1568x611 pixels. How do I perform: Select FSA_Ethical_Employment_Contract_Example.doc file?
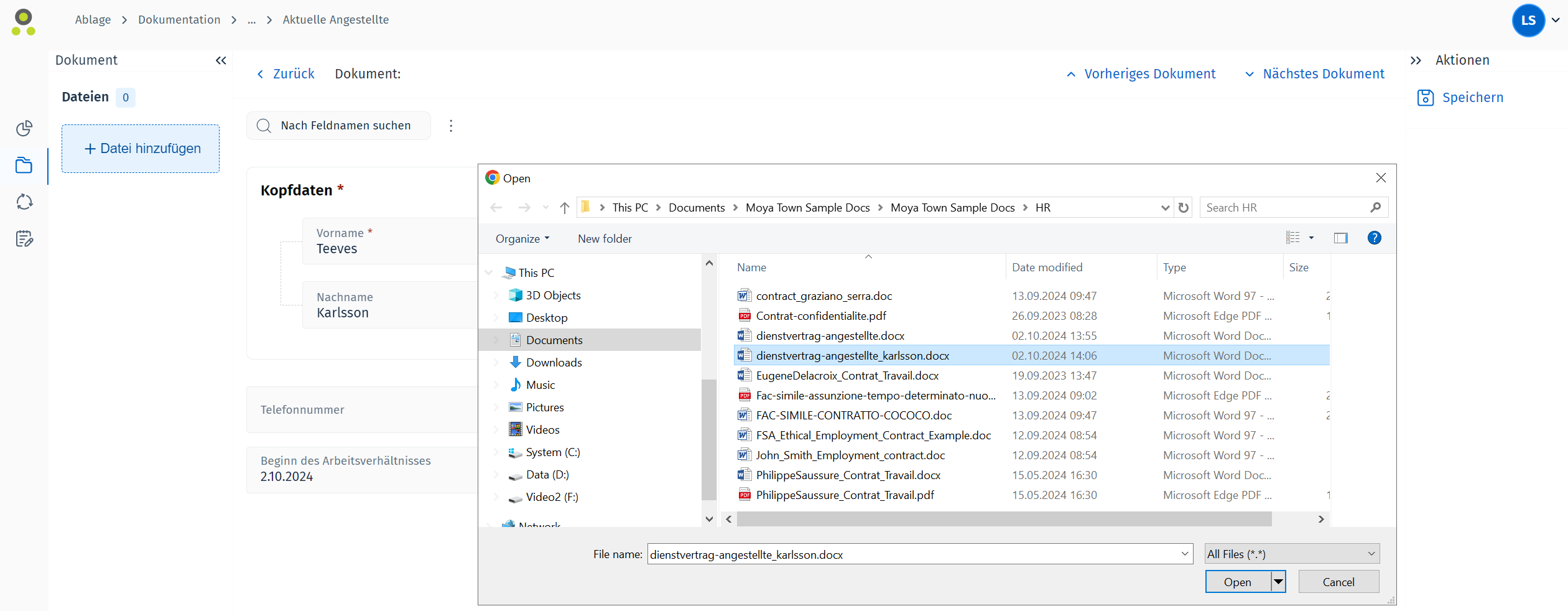pyautogui.click(x=873, y=436)
